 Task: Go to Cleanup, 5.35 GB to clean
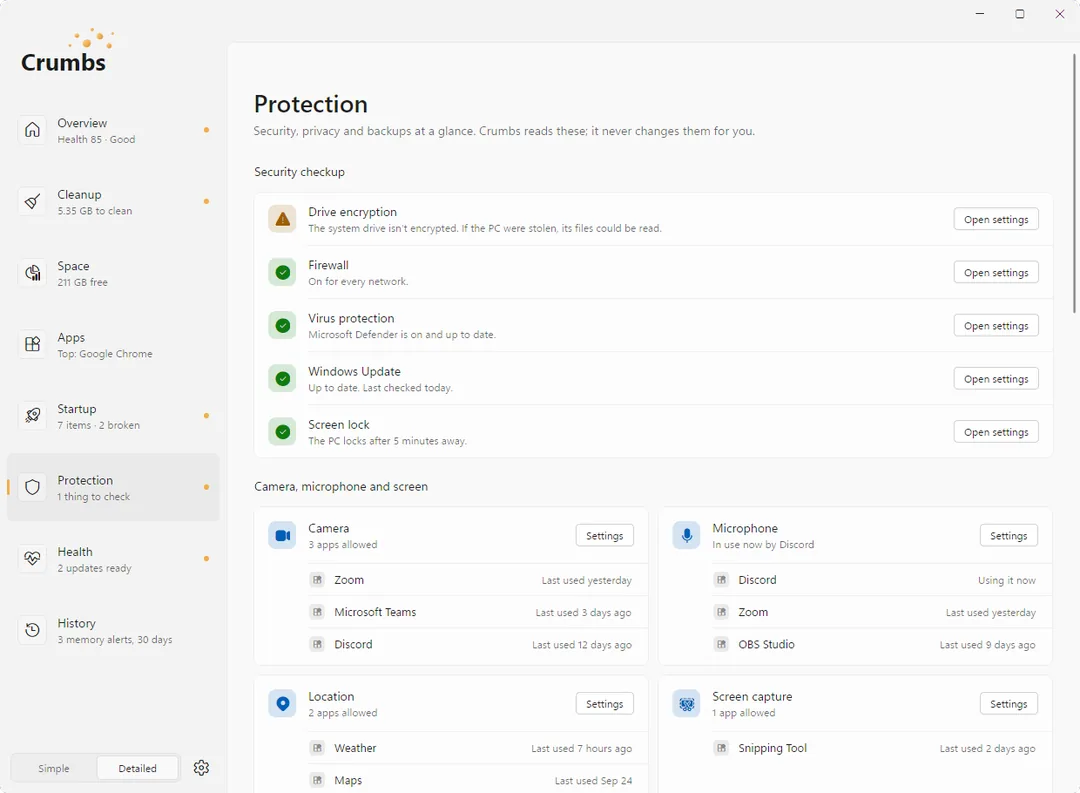(x=113, y=202)
